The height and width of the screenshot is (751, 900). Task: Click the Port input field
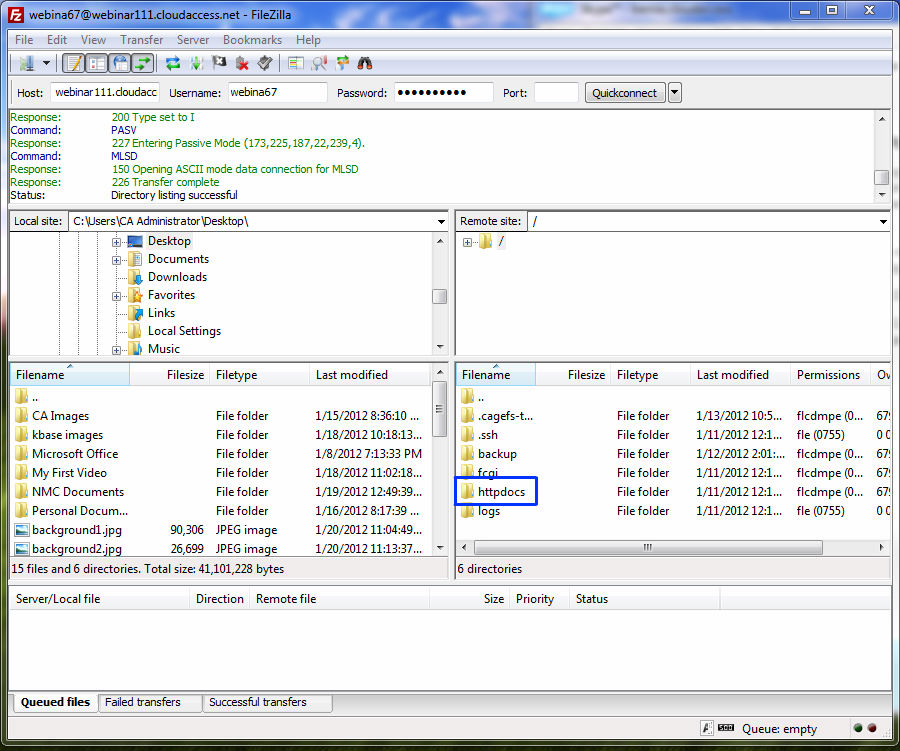coord(556,93)
